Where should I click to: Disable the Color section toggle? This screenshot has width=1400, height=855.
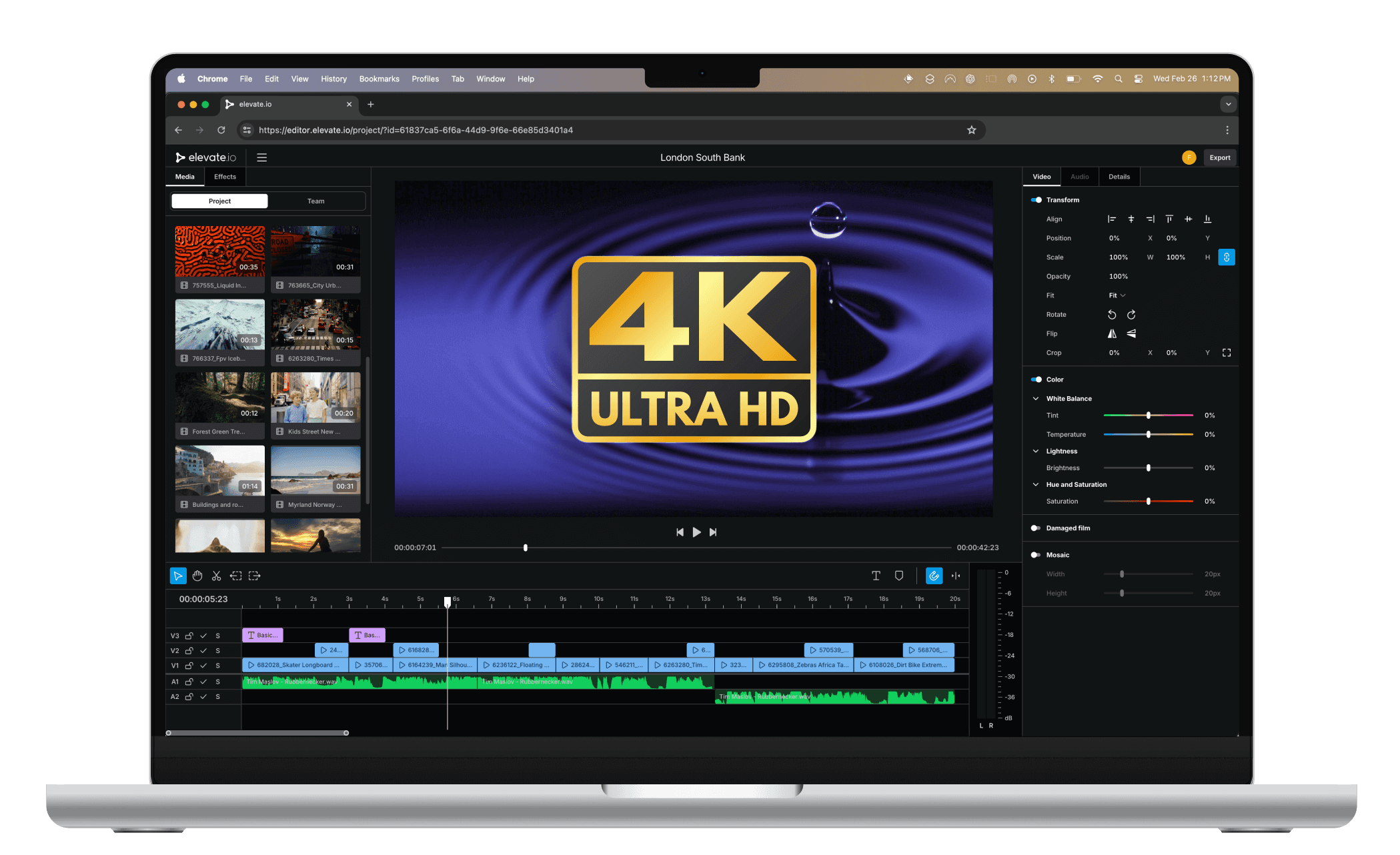[x=1036, y=379]
